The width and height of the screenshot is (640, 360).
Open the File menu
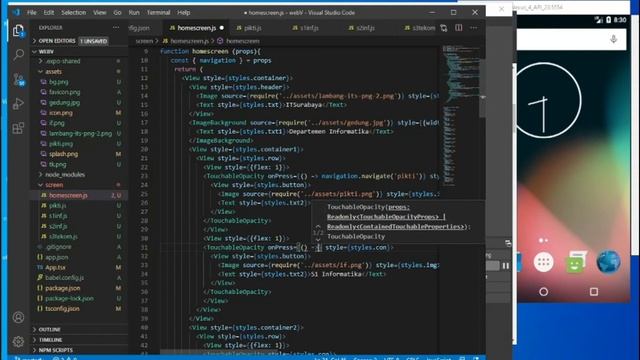pyautogui.click(x=32, y=13)
